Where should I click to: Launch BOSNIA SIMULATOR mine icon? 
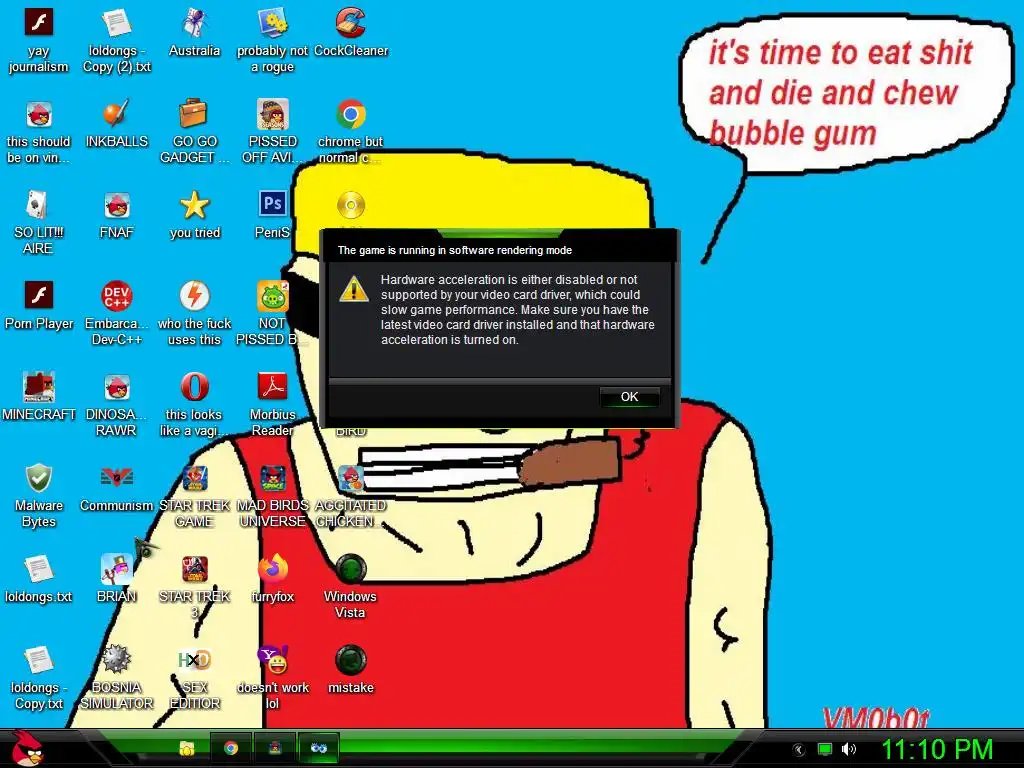tap(117, 660)
